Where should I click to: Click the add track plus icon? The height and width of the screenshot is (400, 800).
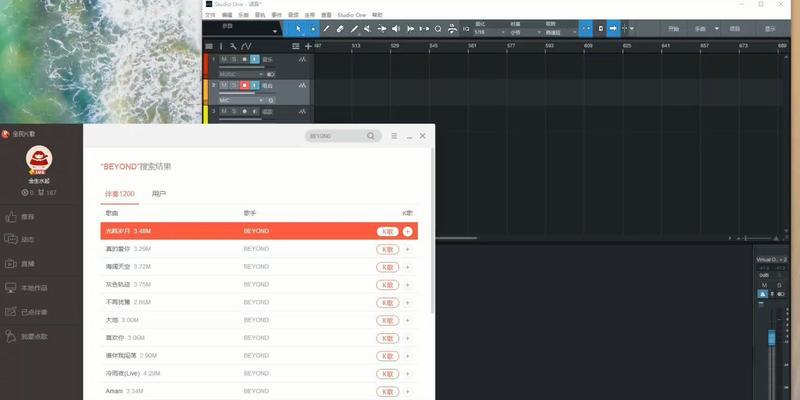[308, 46]
